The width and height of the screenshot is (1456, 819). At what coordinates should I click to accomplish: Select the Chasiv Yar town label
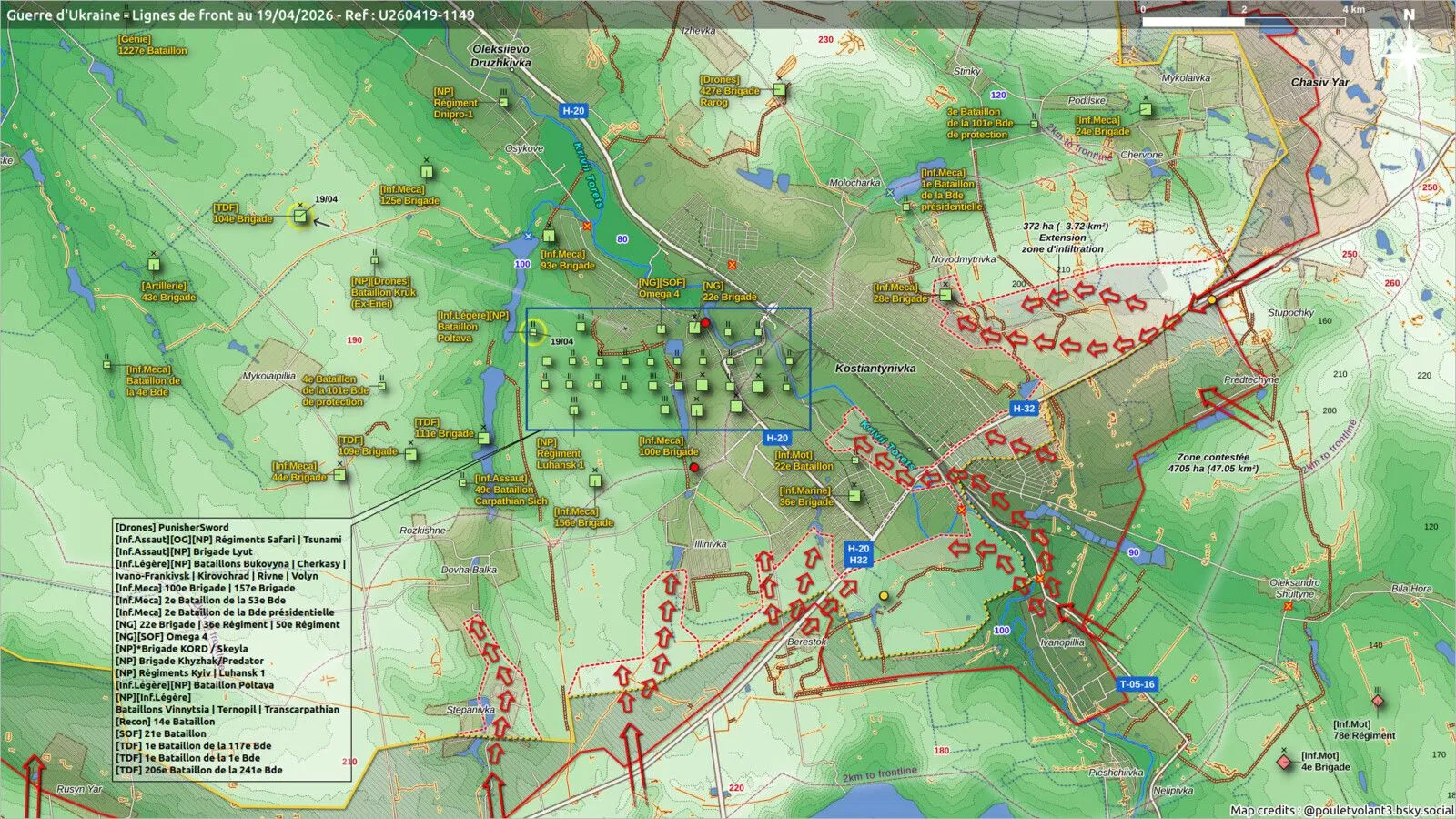coord(1319,82)
